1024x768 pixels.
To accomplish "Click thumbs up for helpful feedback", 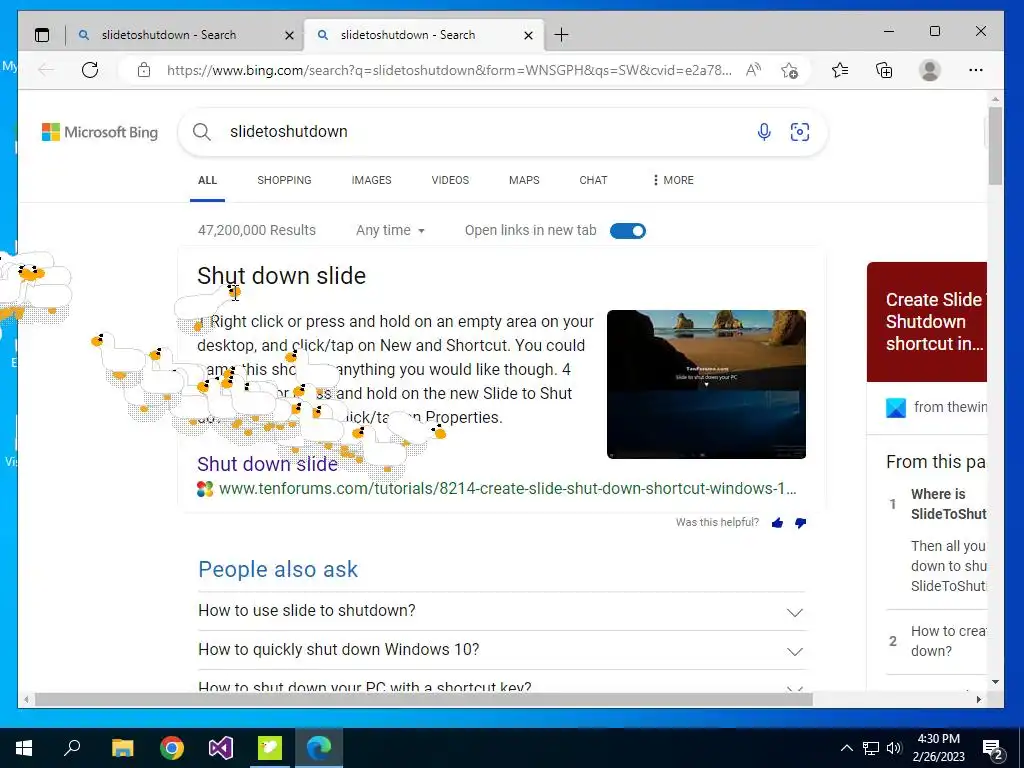I will [x=777, y=522].
